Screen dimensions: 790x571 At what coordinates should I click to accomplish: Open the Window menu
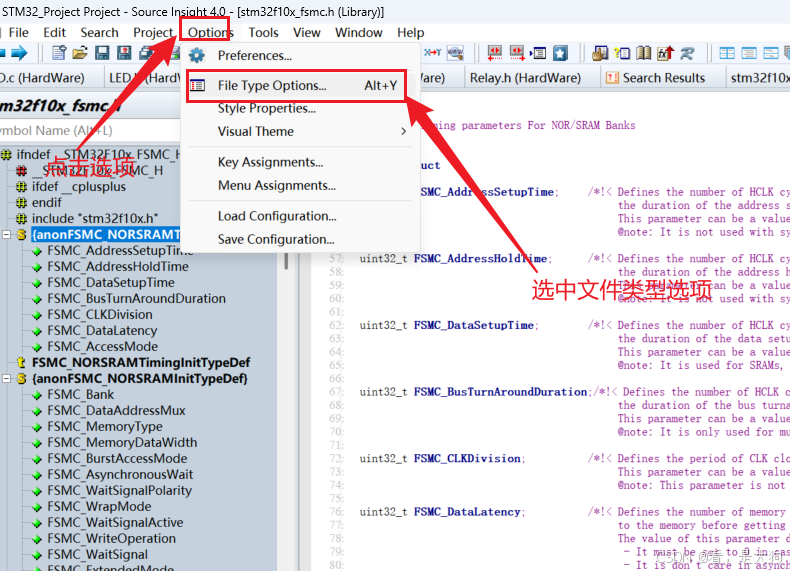point(359,33)
